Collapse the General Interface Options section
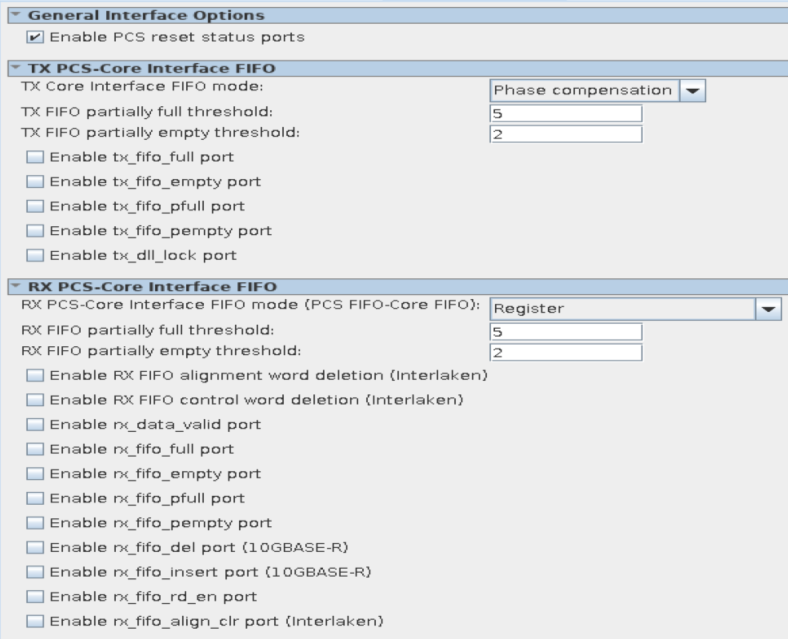 click(14, 15)
